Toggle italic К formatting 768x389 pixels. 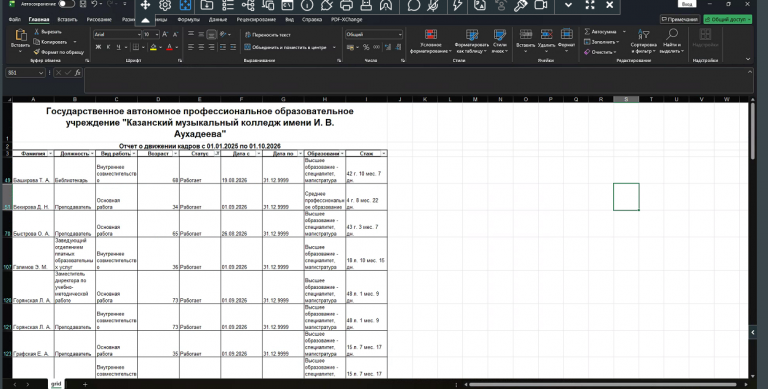coord(108,47)
